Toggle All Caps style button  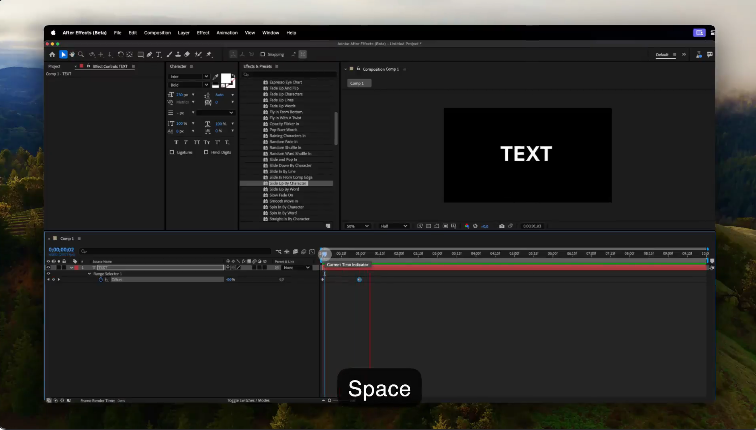[197, 142]
